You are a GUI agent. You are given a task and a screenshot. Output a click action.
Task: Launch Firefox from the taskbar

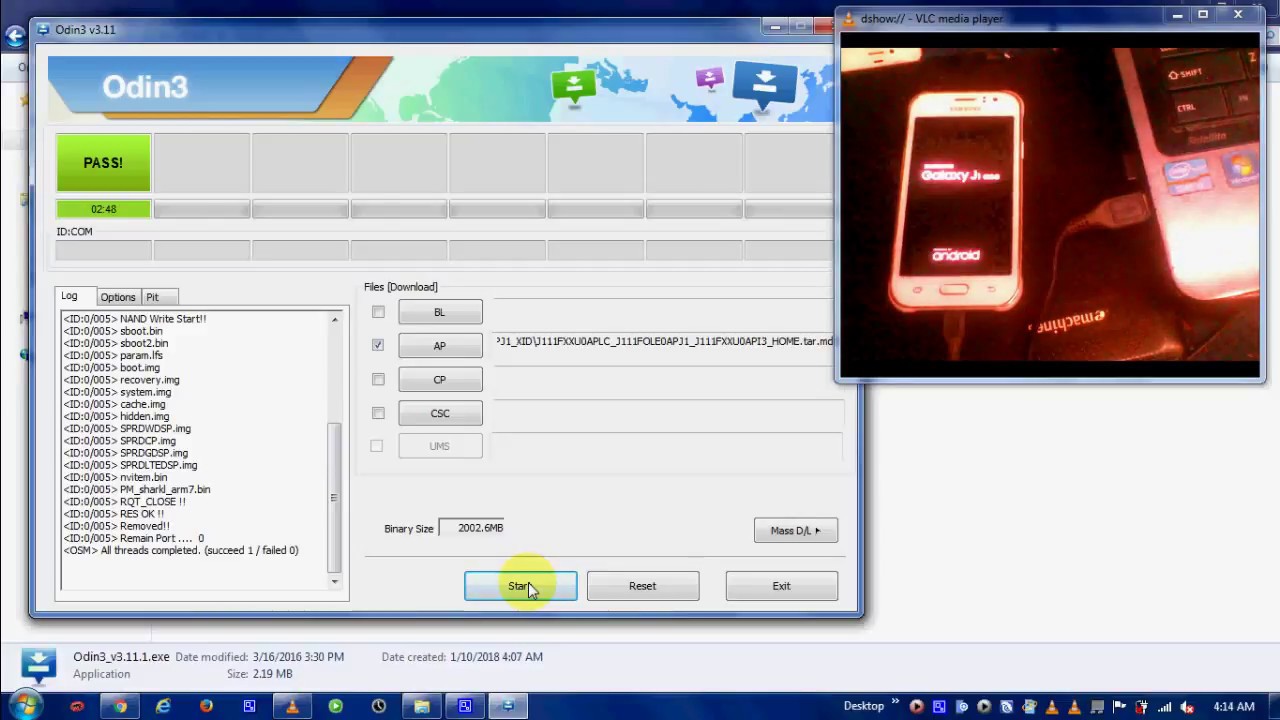click(x=206, y=706)
